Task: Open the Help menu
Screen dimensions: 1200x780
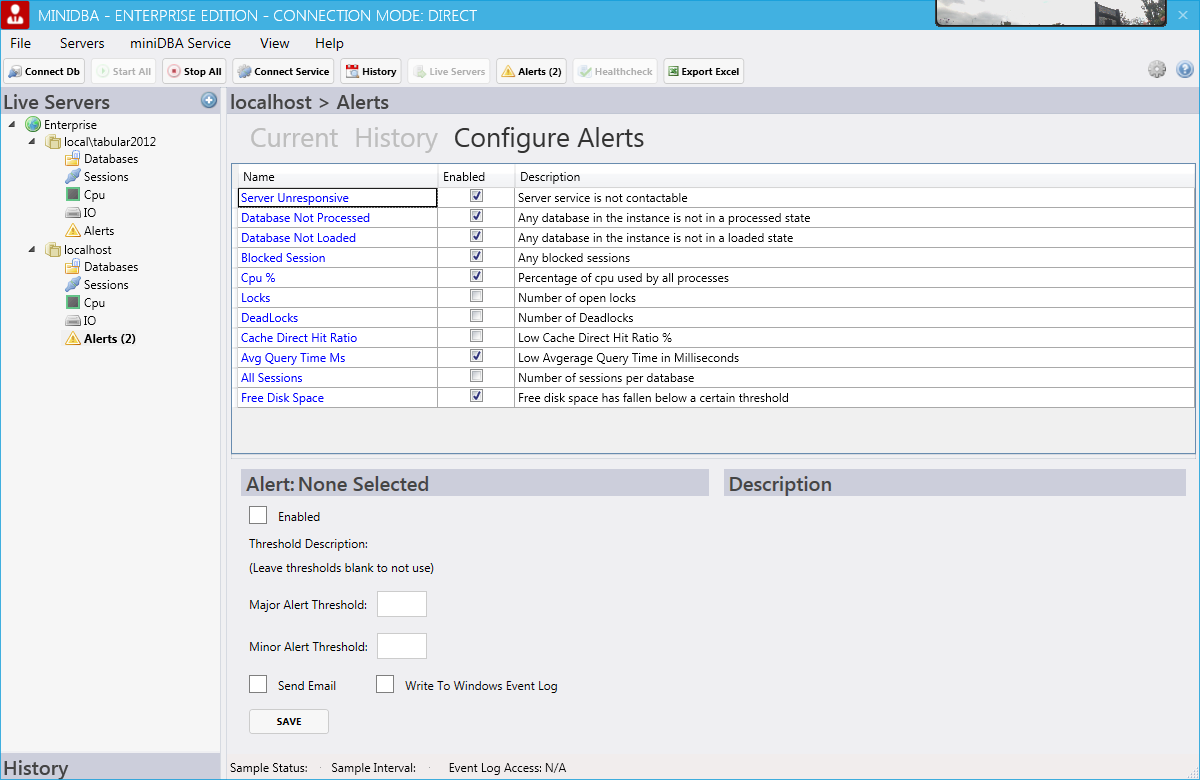Action: tap(329, 43)
